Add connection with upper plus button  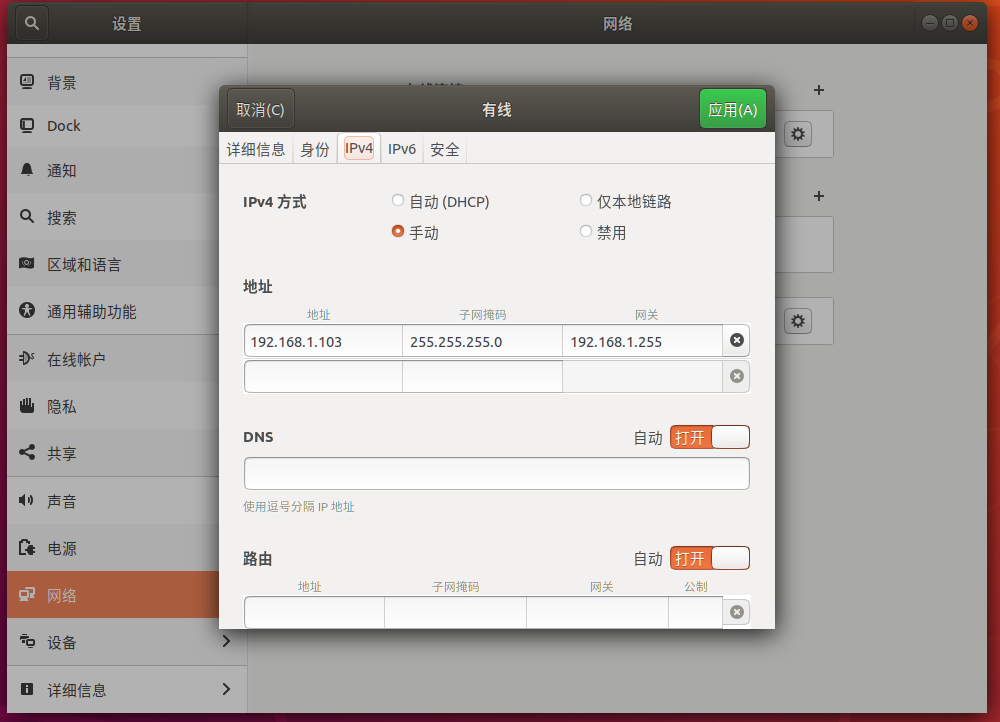[819, 90]
